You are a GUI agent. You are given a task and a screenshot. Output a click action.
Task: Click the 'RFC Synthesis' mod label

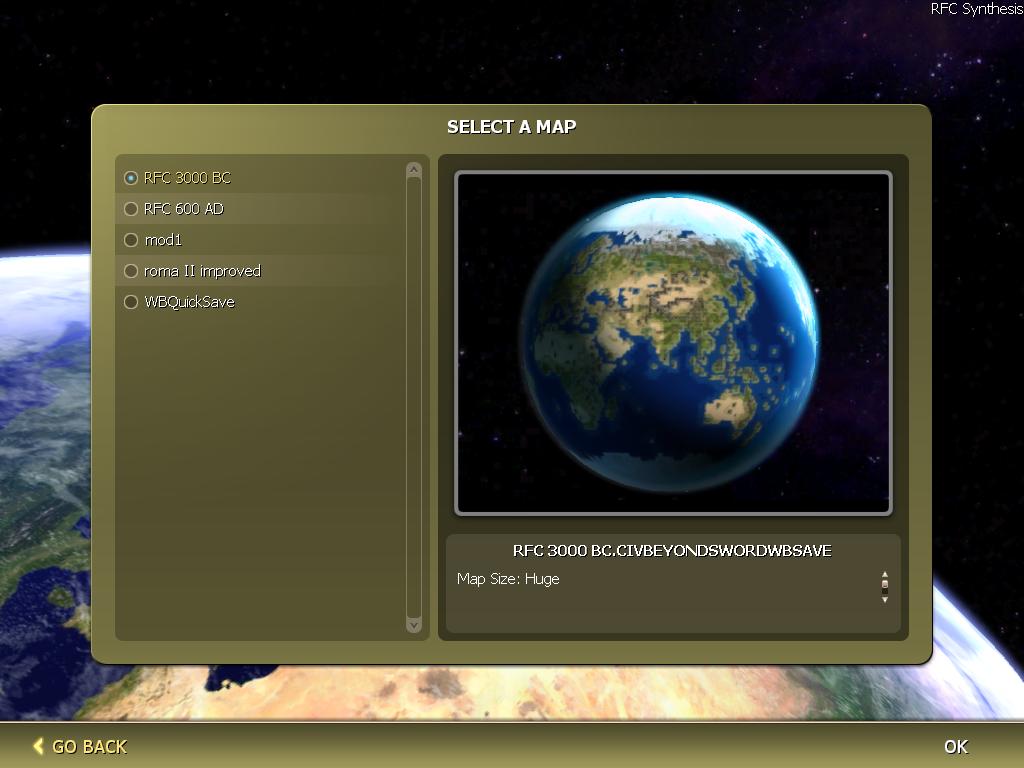[976, 9]
